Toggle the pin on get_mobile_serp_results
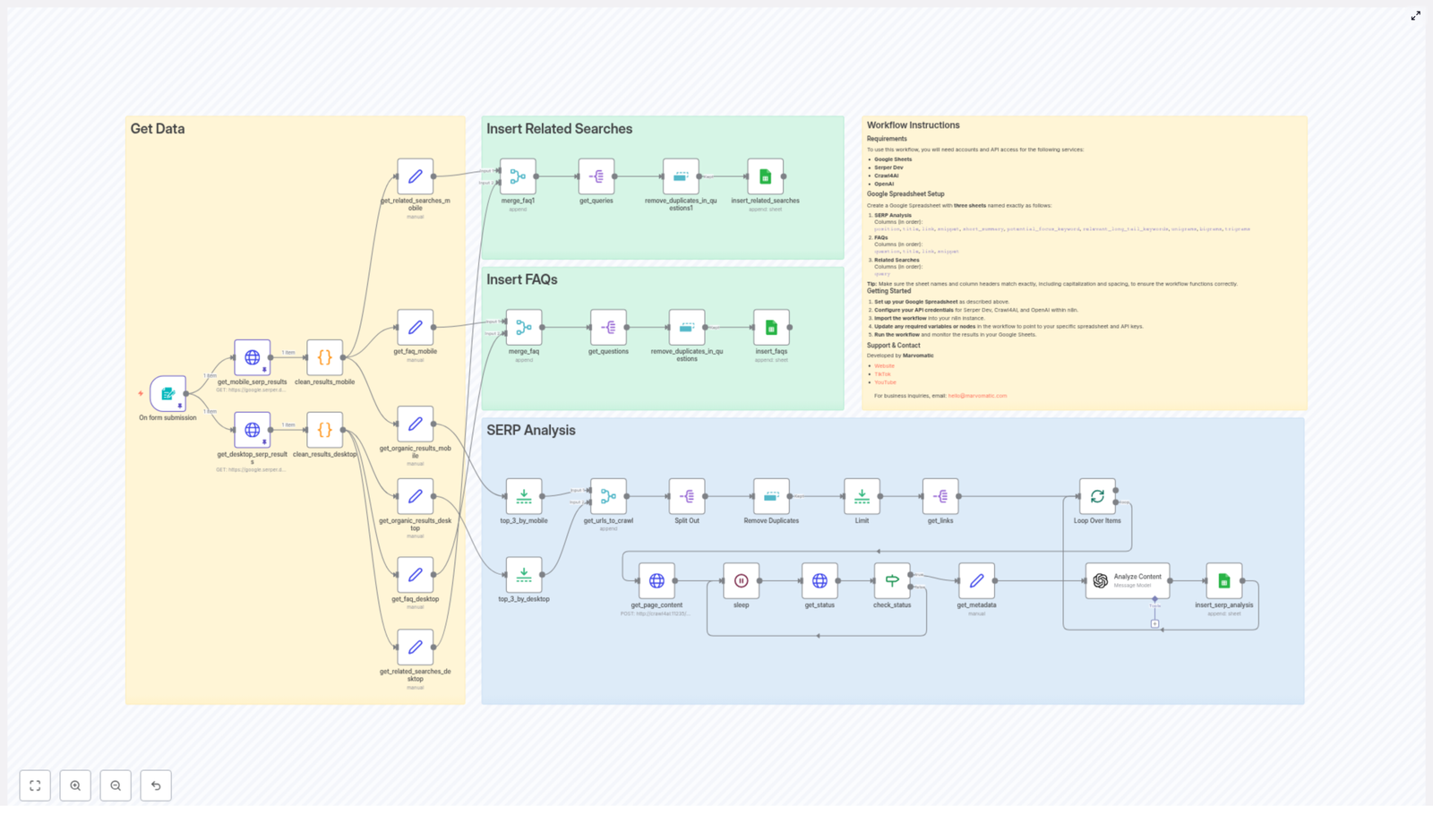This screenshot has width=1433, height=840. pyautogui.click(x=264, y=370)
